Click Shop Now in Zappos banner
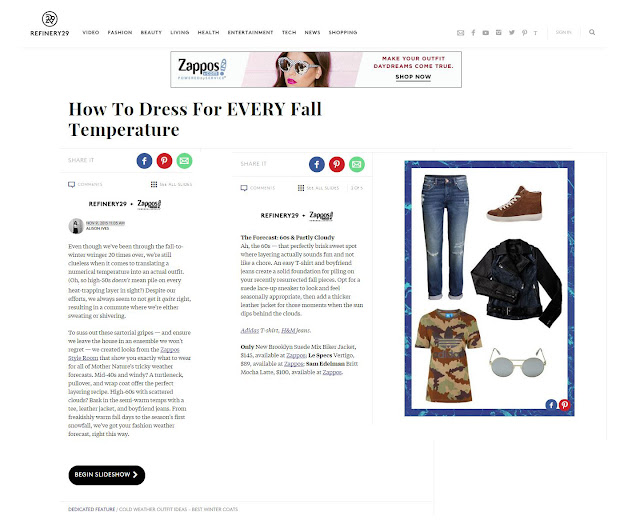 [x=413, y=77]
